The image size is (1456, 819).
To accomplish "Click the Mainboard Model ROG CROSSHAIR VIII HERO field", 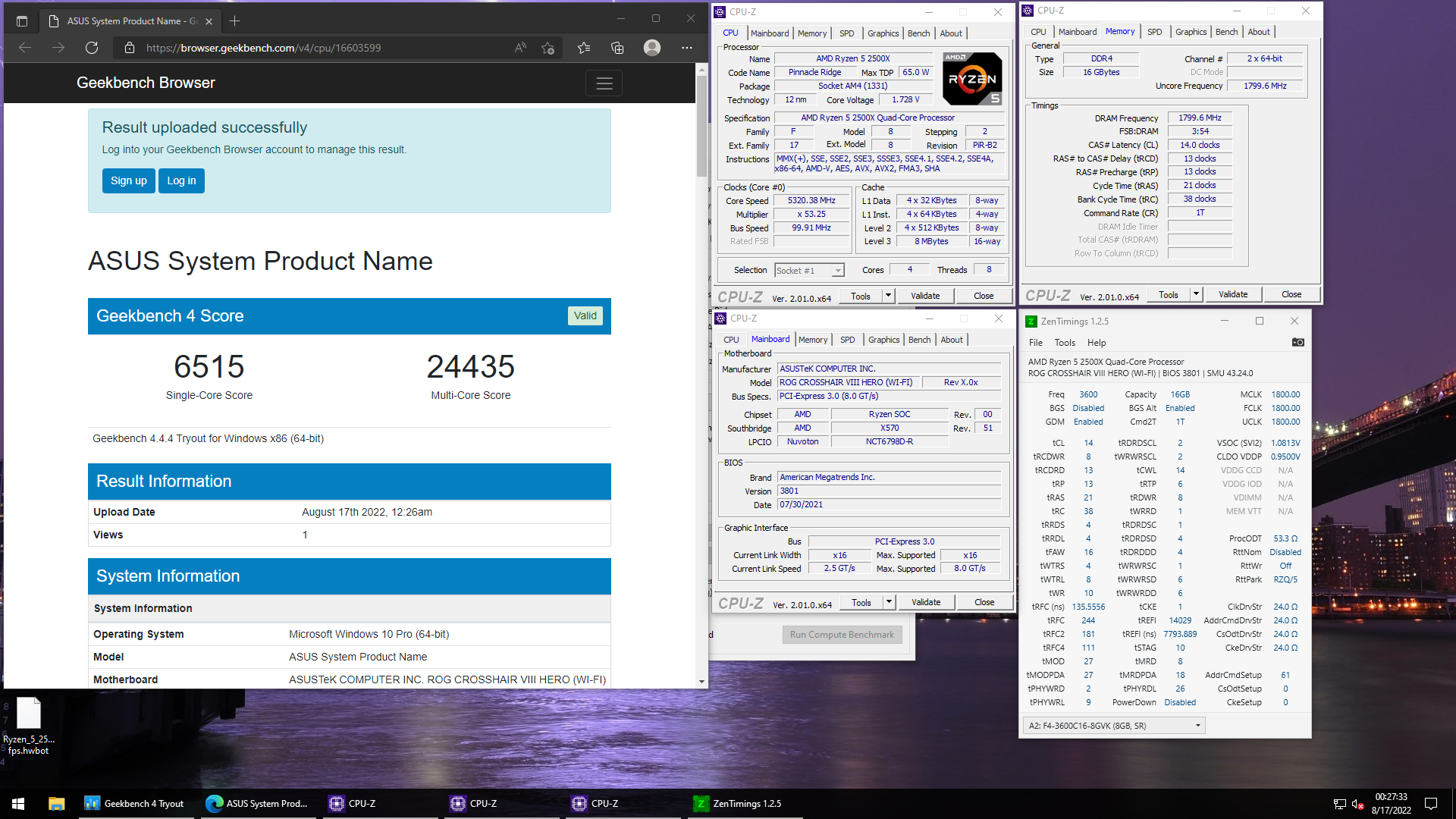I will pos(849,382).
